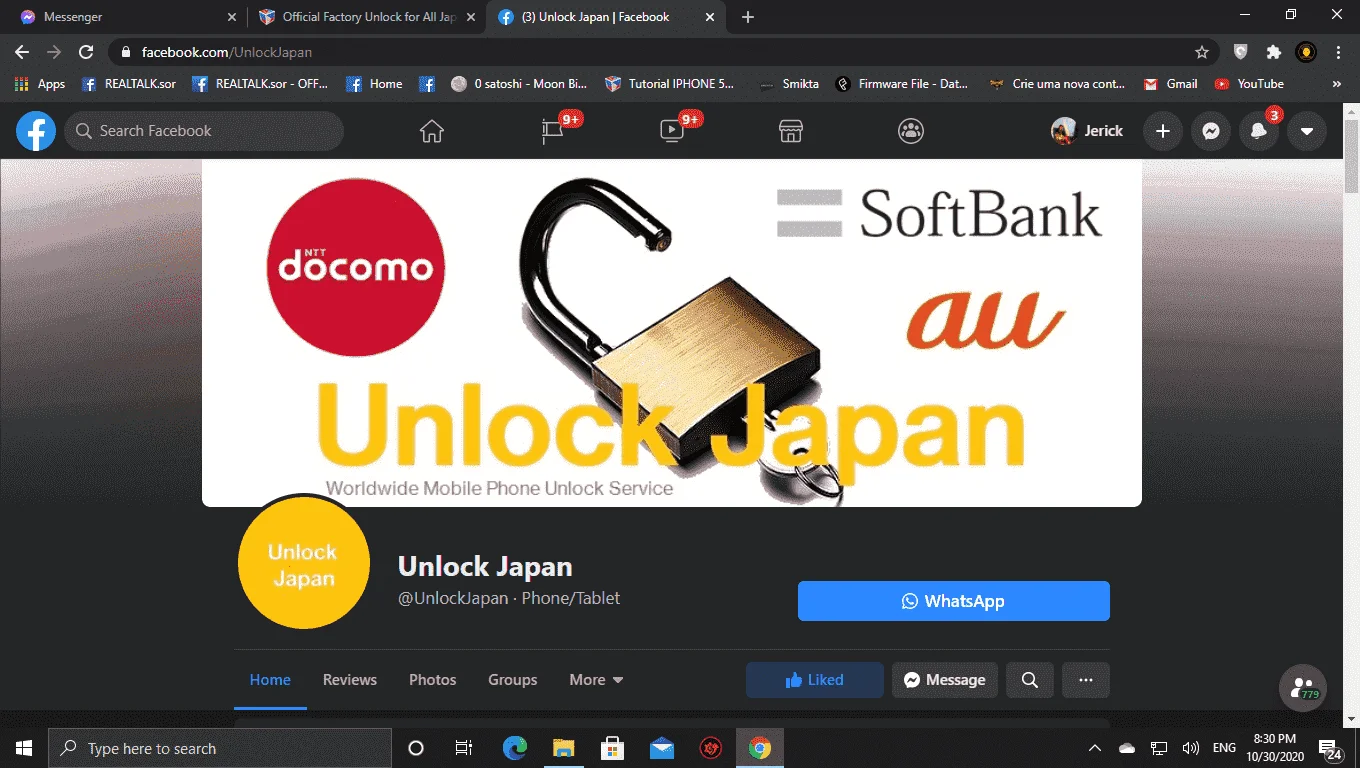
Task: Click the Facebook logo icon
Action: (36, 131)
